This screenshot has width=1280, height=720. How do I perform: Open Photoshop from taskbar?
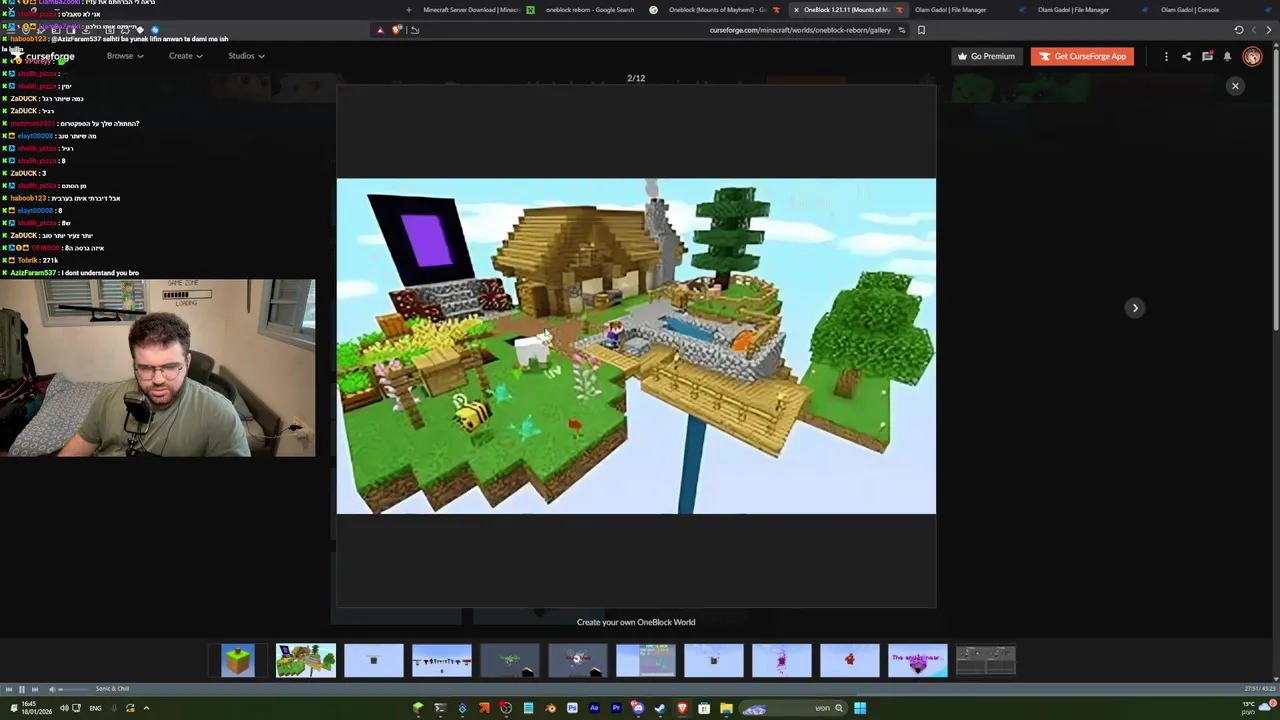(x=572, y=709)
